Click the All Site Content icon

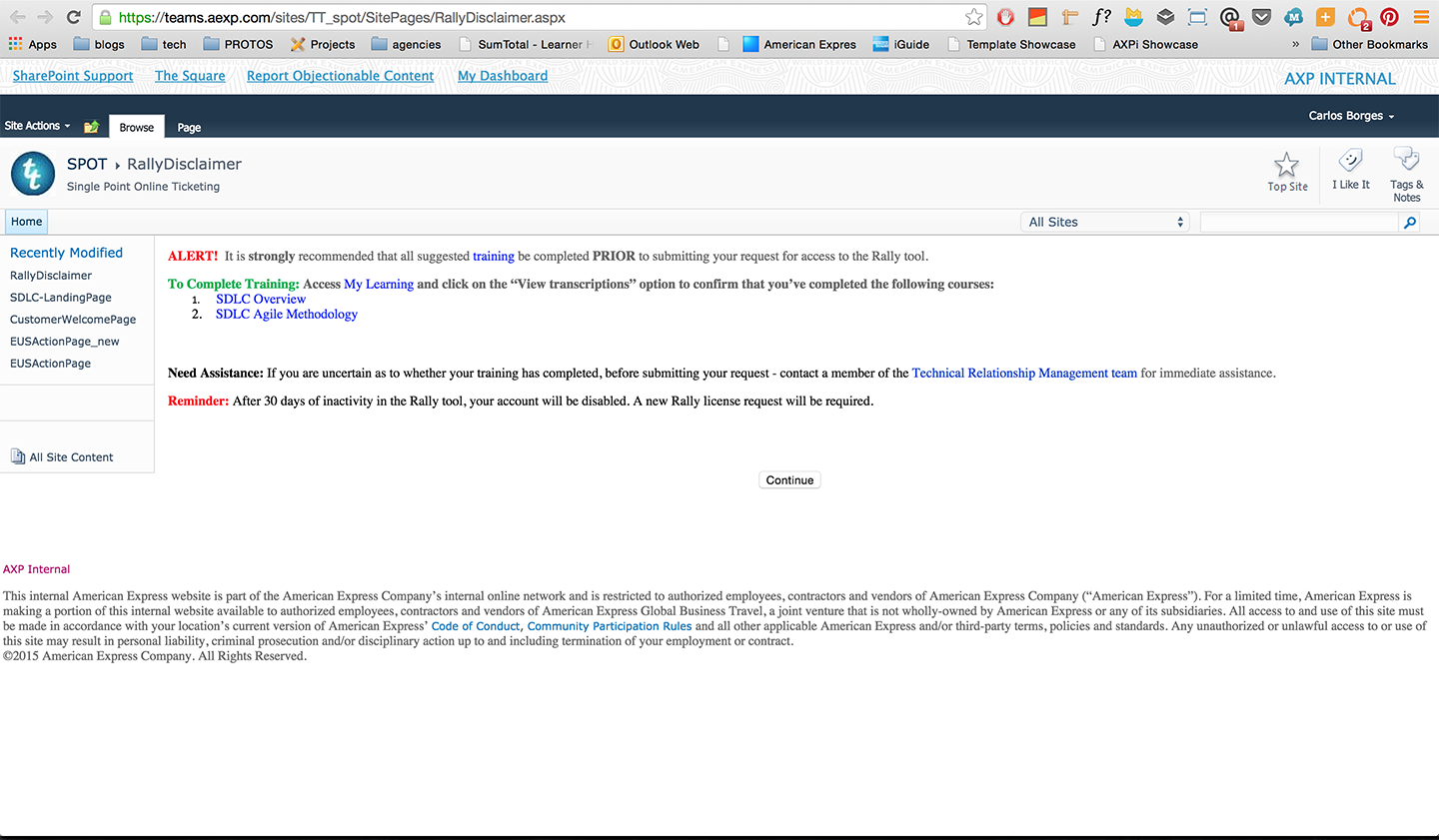pyautogui.click(x=18, y=456)
